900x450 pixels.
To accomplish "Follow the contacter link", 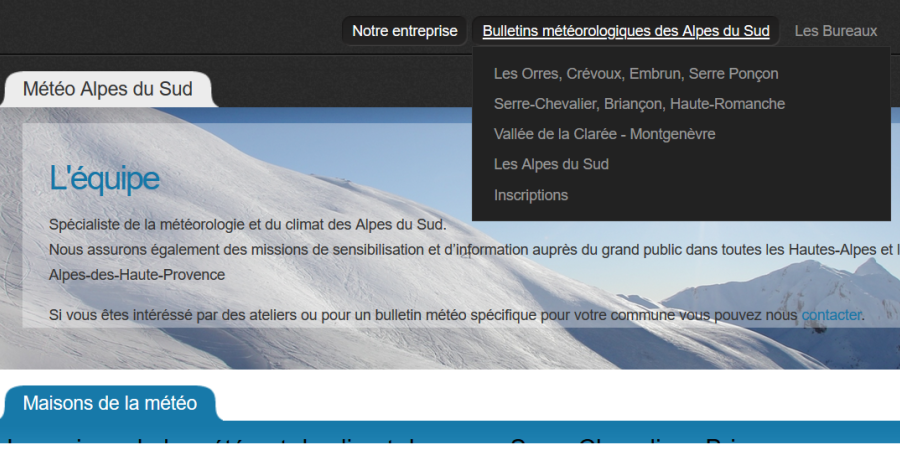I will tap(831, 316).
